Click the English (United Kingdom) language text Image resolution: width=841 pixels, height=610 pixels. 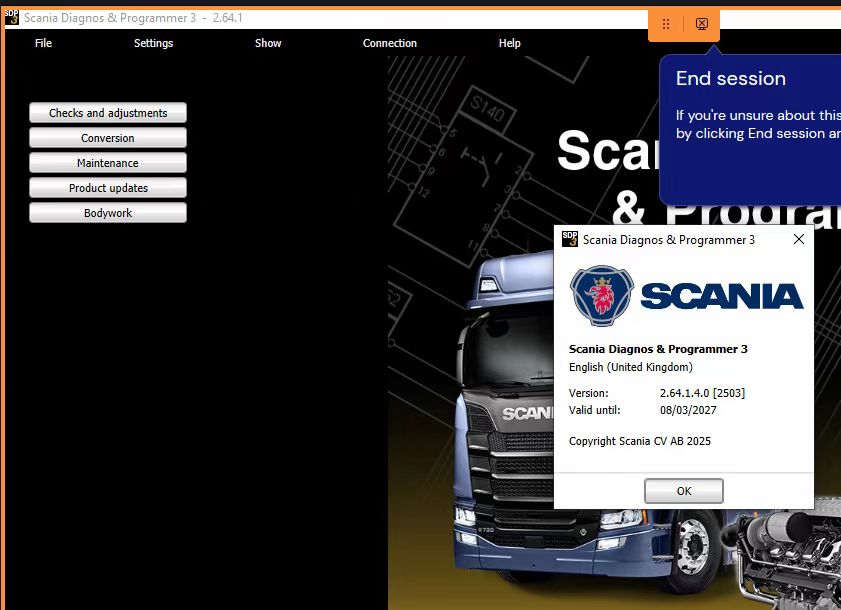tap(631, 367)
